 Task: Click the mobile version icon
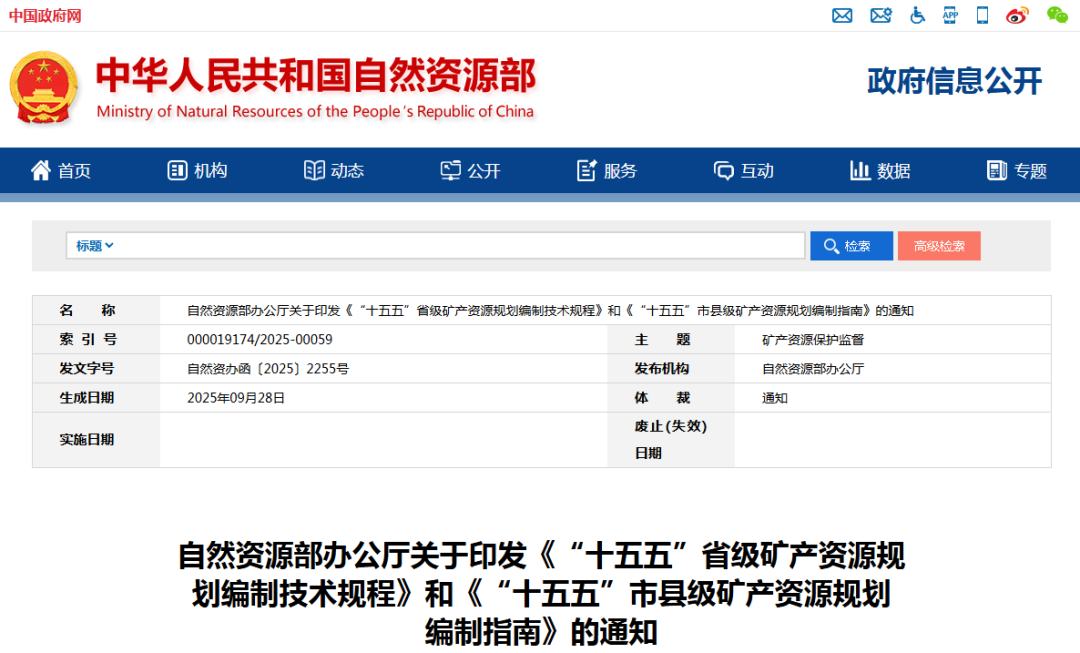tap(982, 16)
